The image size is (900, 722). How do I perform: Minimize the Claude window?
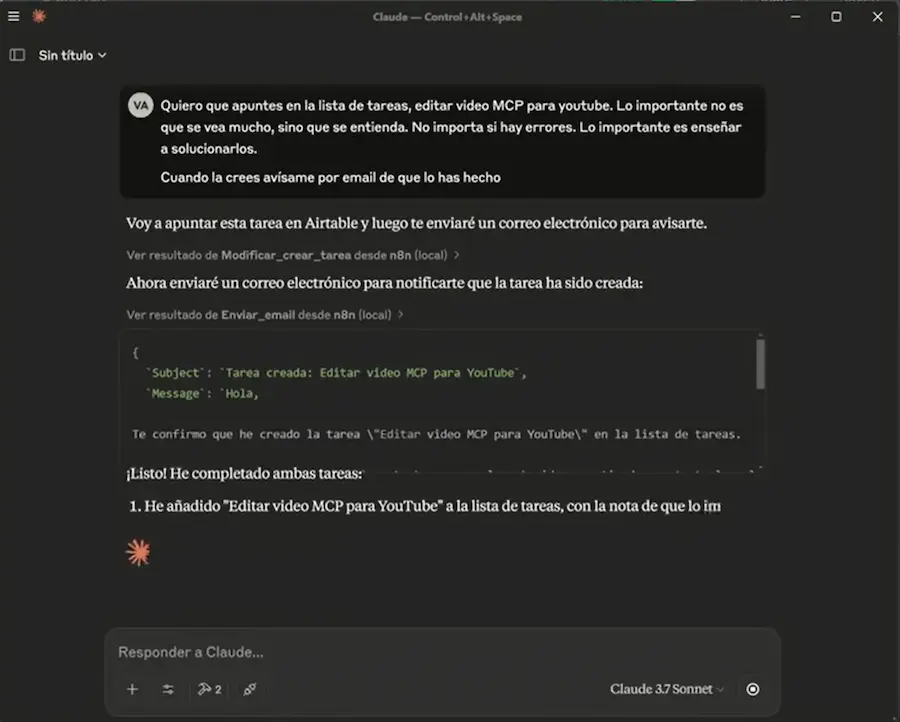tap(795, 16)
